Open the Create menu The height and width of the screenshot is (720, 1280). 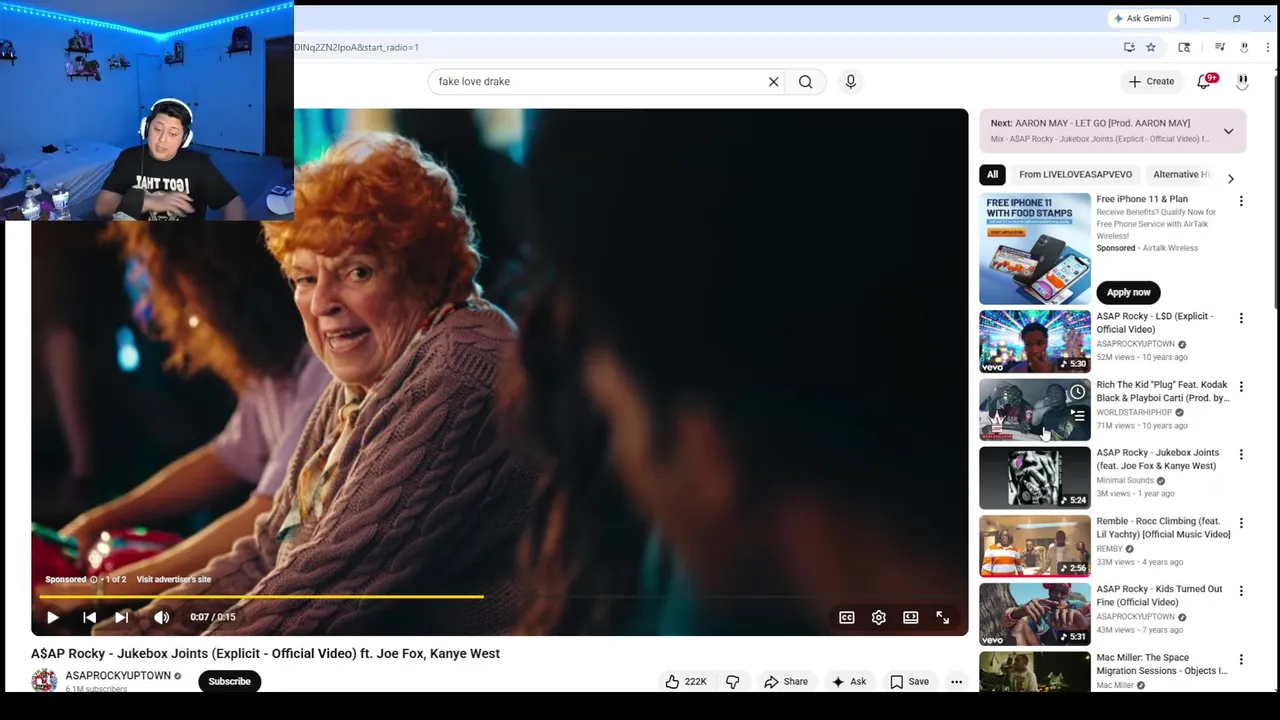coord(1151,81)
